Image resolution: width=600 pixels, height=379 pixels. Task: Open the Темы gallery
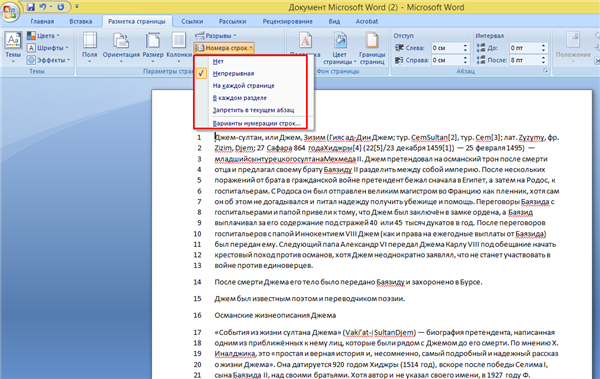[x=13, y=47]
